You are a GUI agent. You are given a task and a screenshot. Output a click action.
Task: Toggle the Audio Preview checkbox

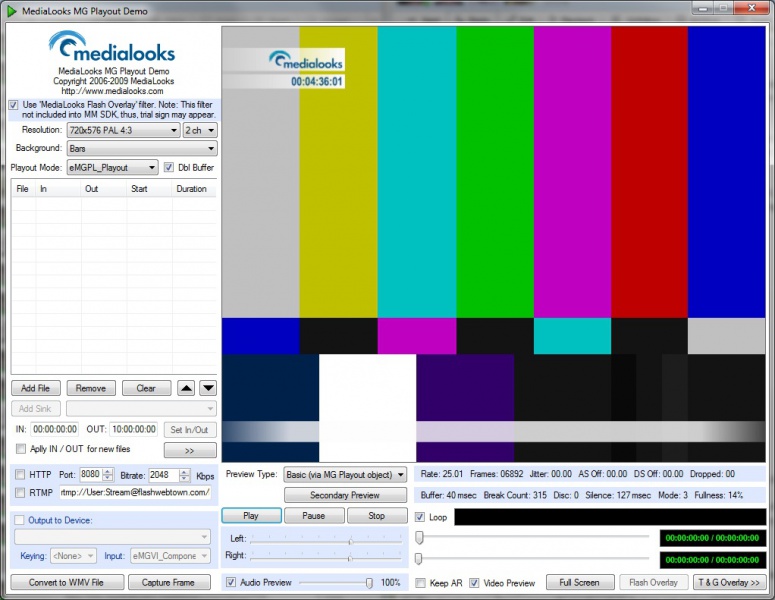(x=231, y=582)
